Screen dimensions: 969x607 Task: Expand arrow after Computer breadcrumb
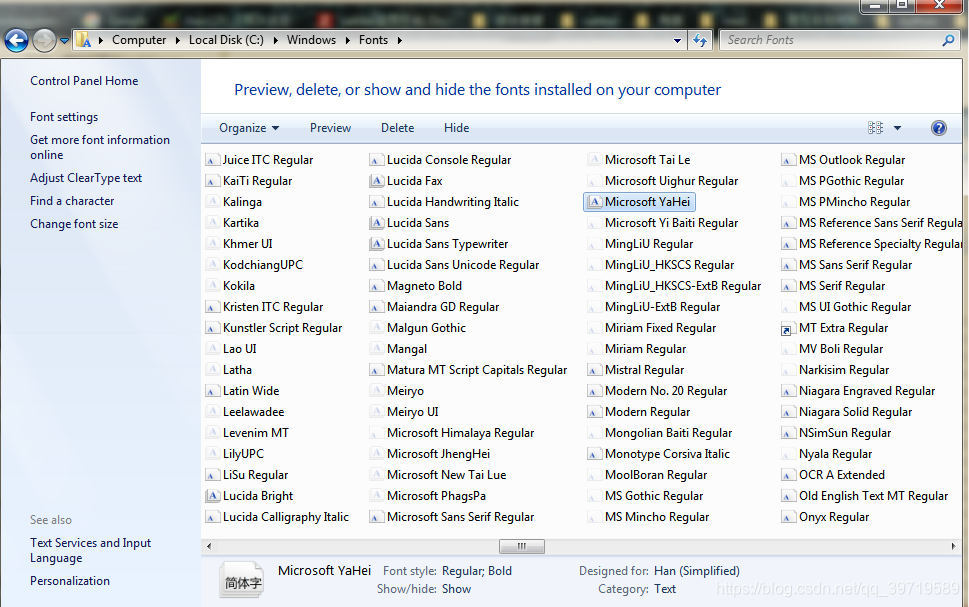point(177,40)
